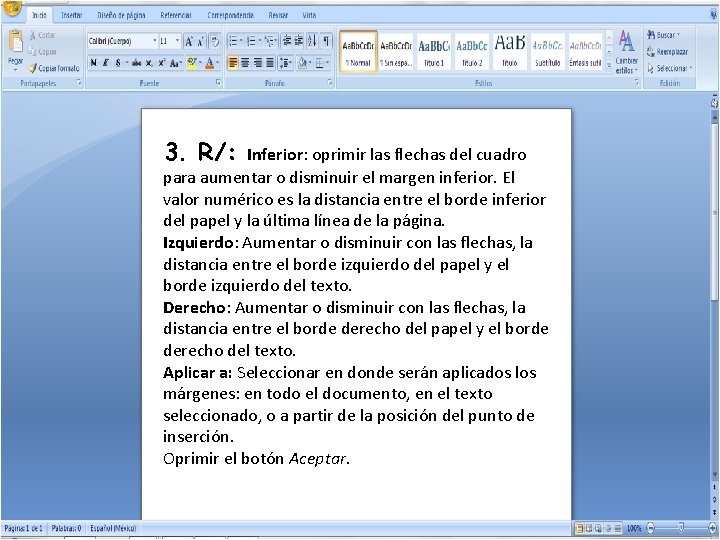Click the Copiar command

pos(42,51)
